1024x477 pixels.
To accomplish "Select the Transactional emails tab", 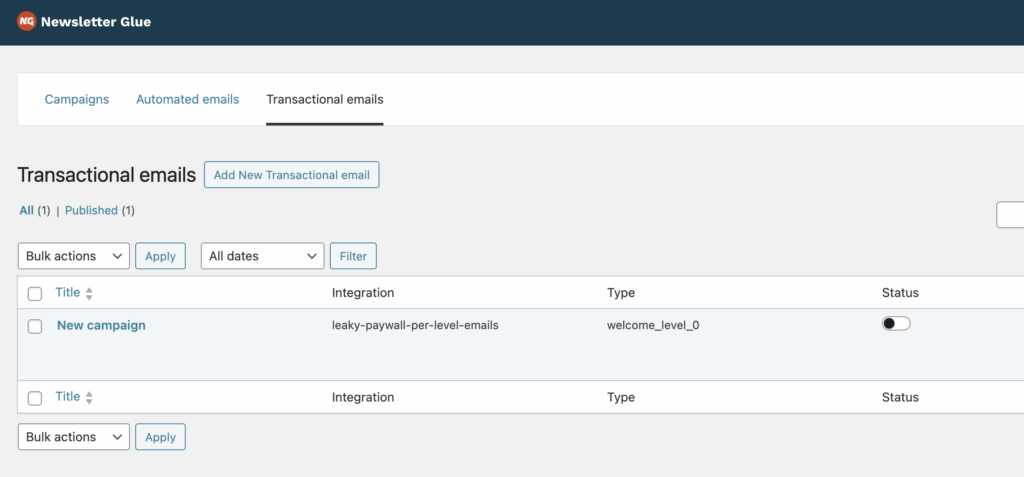I will [324, 100].
